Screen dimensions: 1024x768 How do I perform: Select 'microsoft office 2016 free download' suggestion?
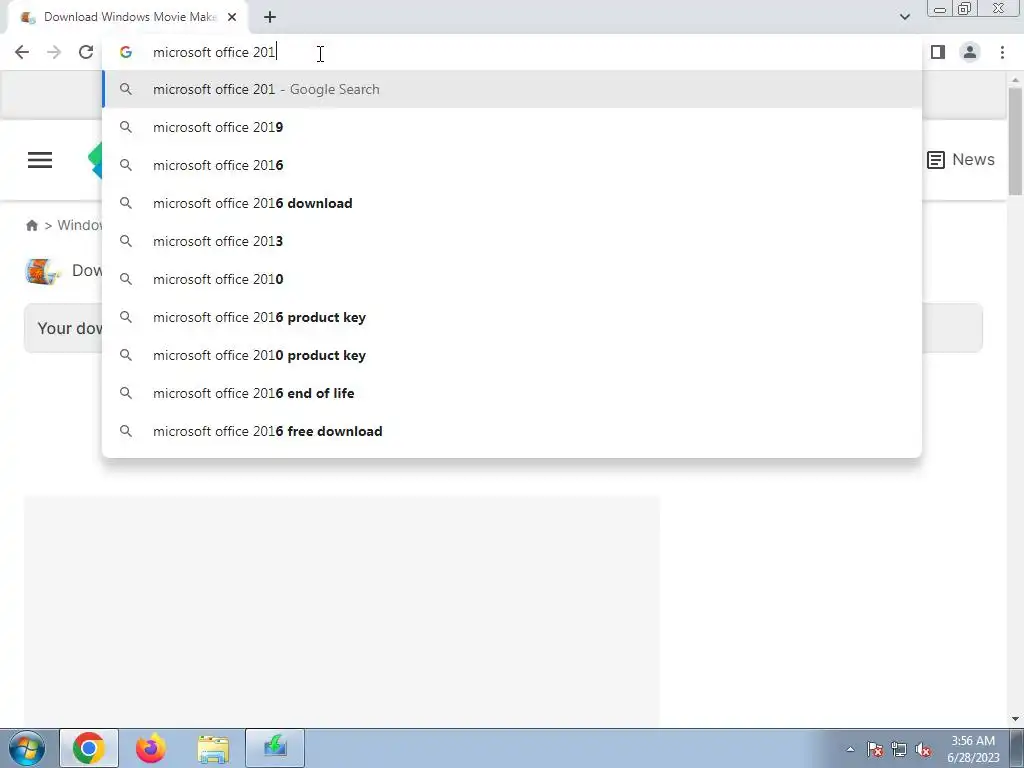[512, 431]
